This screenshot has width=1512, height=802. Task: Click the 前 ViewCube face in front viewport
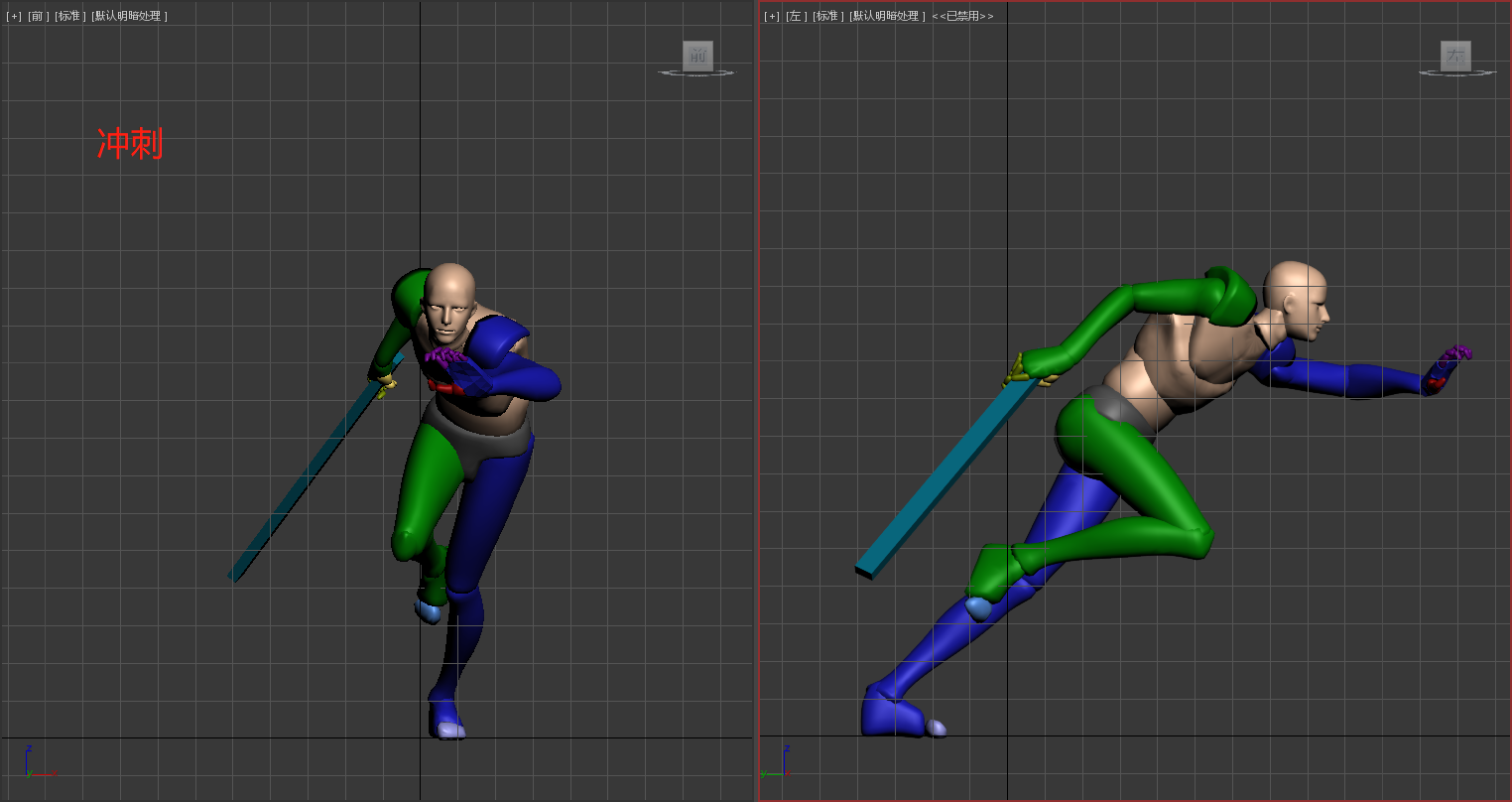coord(697,56)
